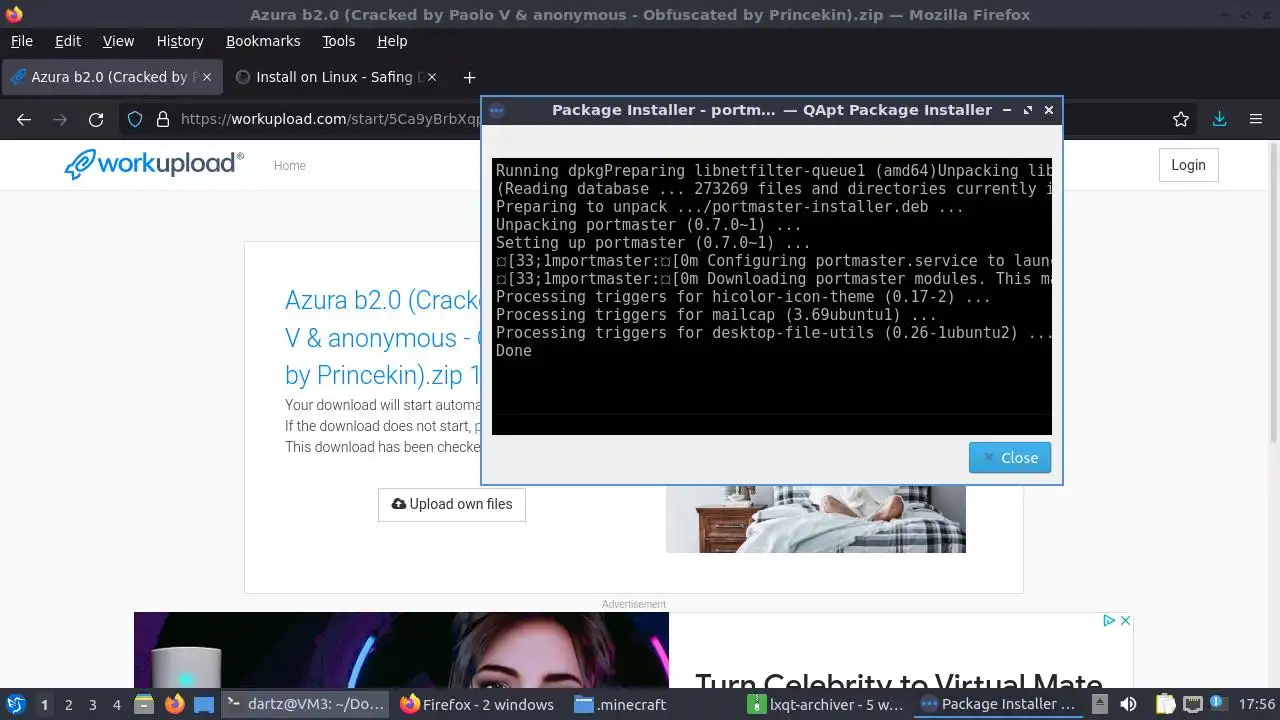Click the workupload logo
Screen dimensions: 1280x720
coord(154,164)
